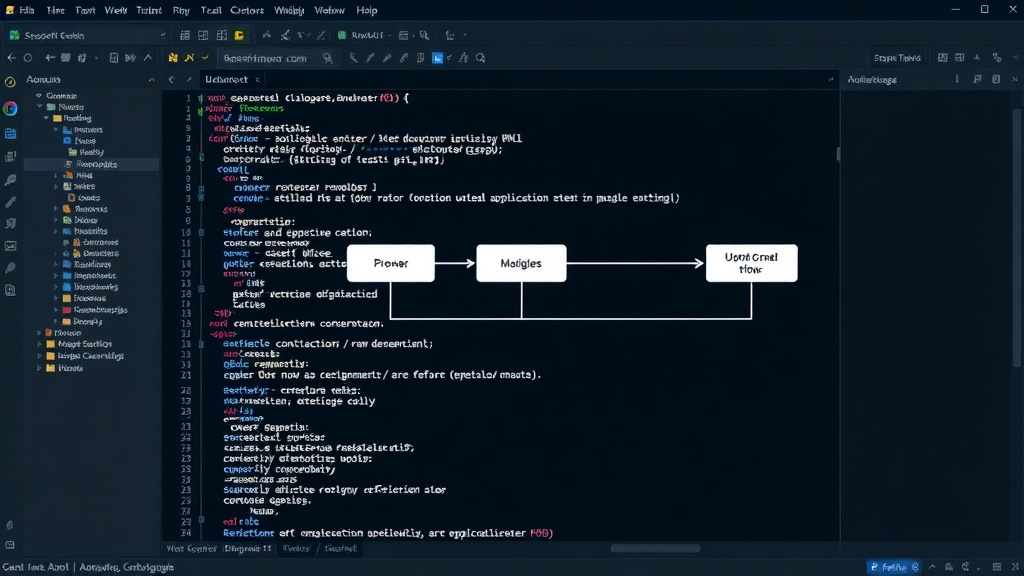Screen dimensions: 1024x576
Task: Click the multicolored circle icon in left sidebar
Action: [x=10, y=108]
